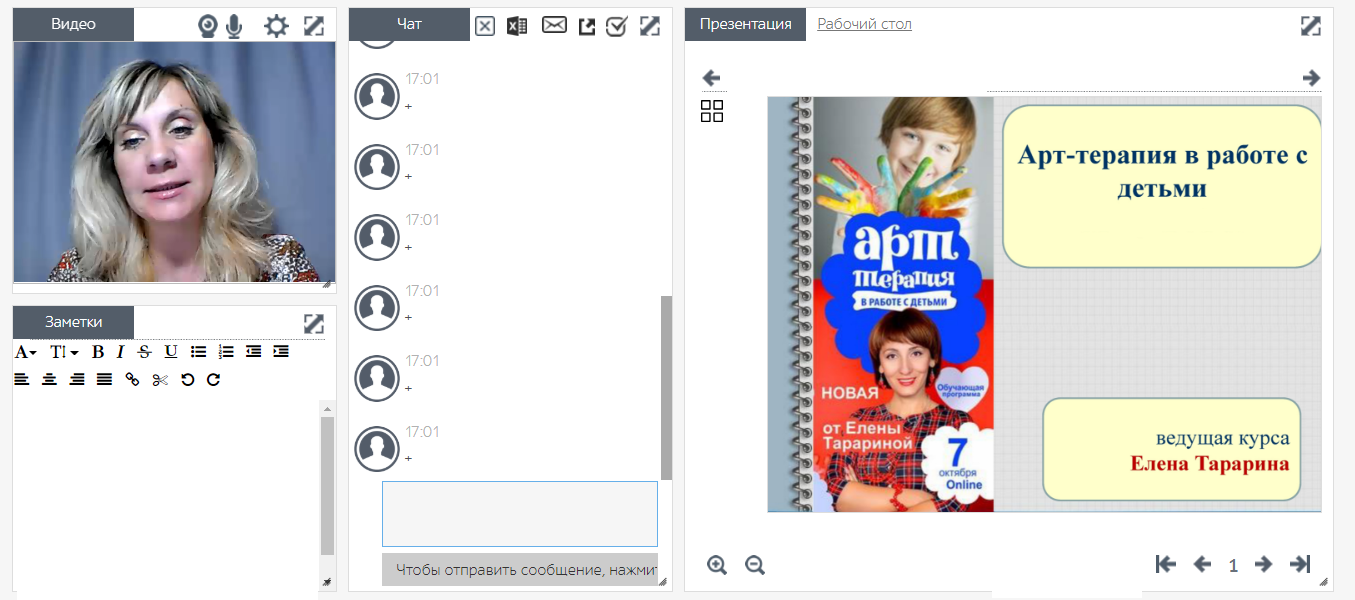
Task: Toggle bold formatting in notes
Action: point(98,352)
